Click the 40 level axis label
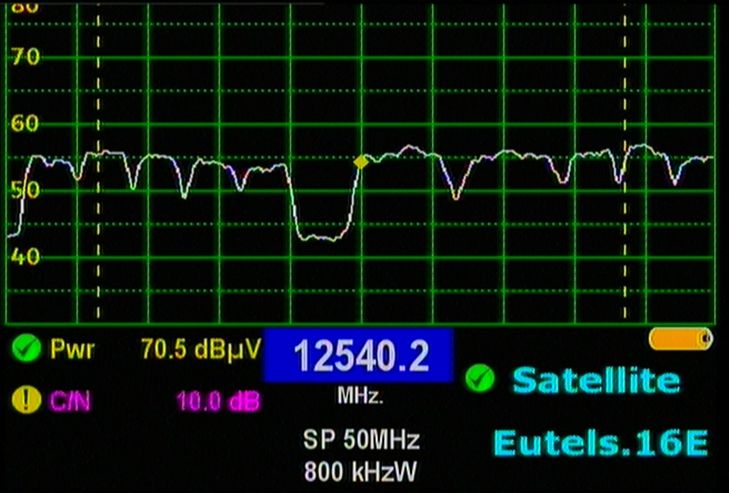 tap(25, 256)
